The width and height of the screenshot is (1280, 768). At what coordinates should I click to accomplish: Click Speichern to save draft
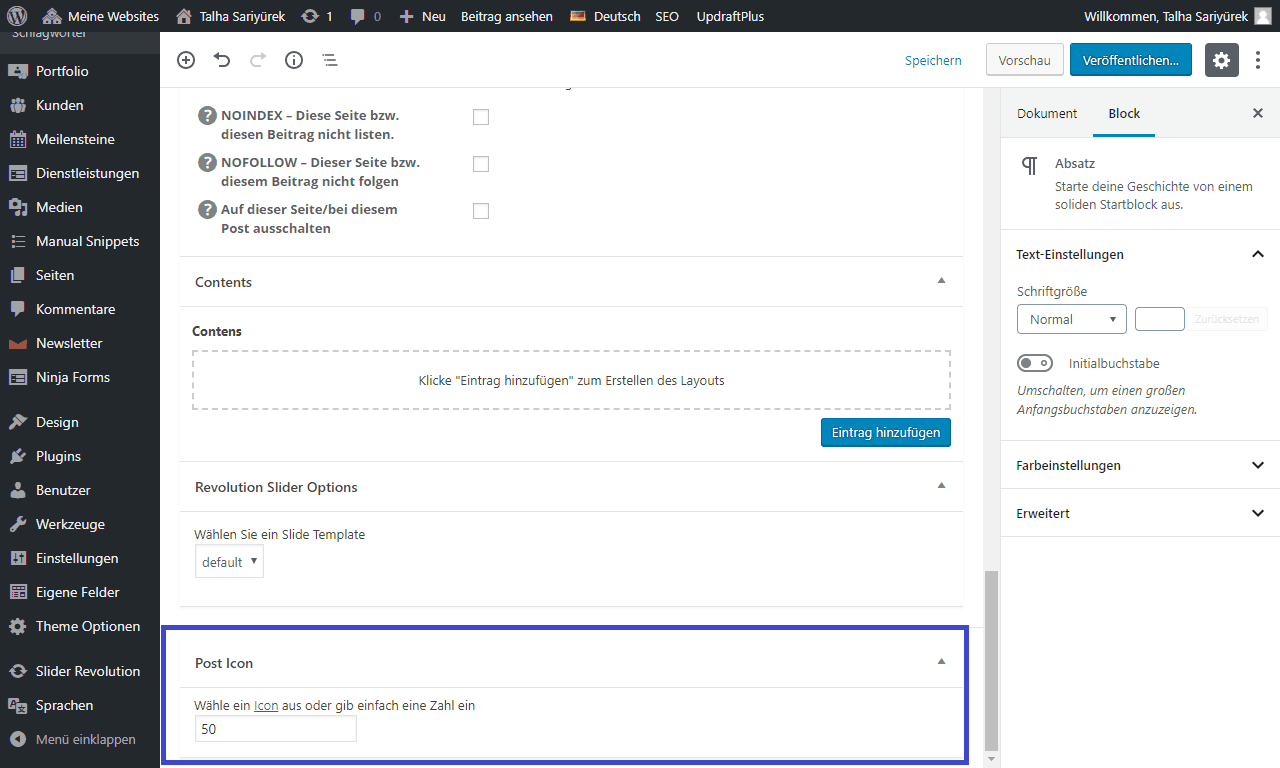933,60
